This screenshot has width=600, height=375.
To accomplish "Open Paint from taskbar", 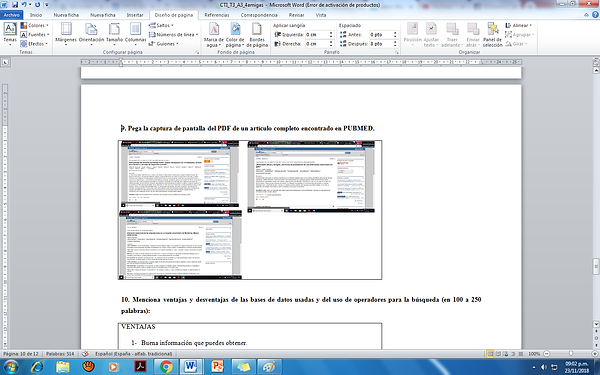I will 269,367.
